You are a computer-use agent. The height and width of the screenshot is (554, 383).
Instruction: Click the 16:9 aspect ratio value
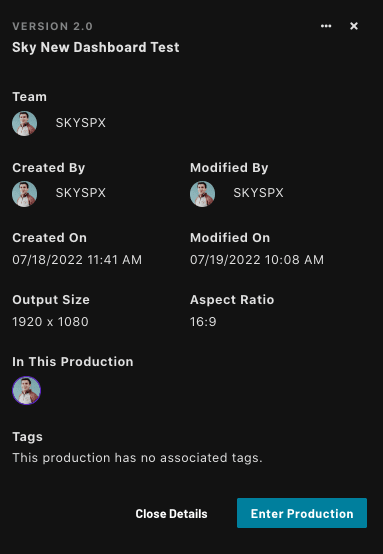coord(203,322)
